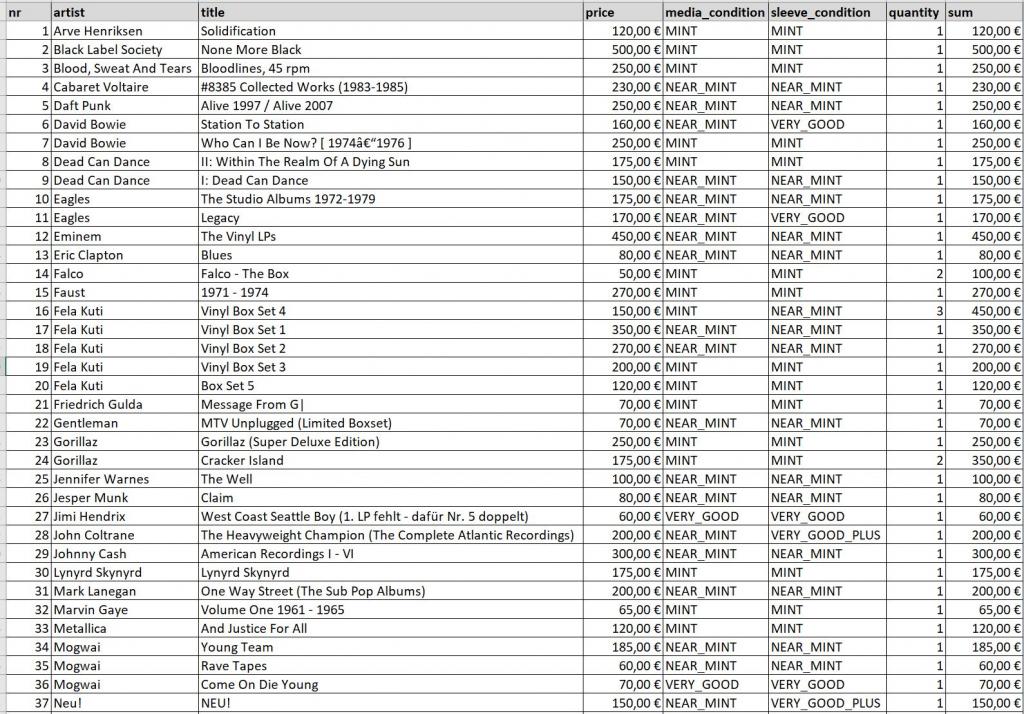The height and width of the screenshot is (714, 1024).
Task: Click the 'media_condition' header cell
Action: pyautogui.click(x=715, y=12)
